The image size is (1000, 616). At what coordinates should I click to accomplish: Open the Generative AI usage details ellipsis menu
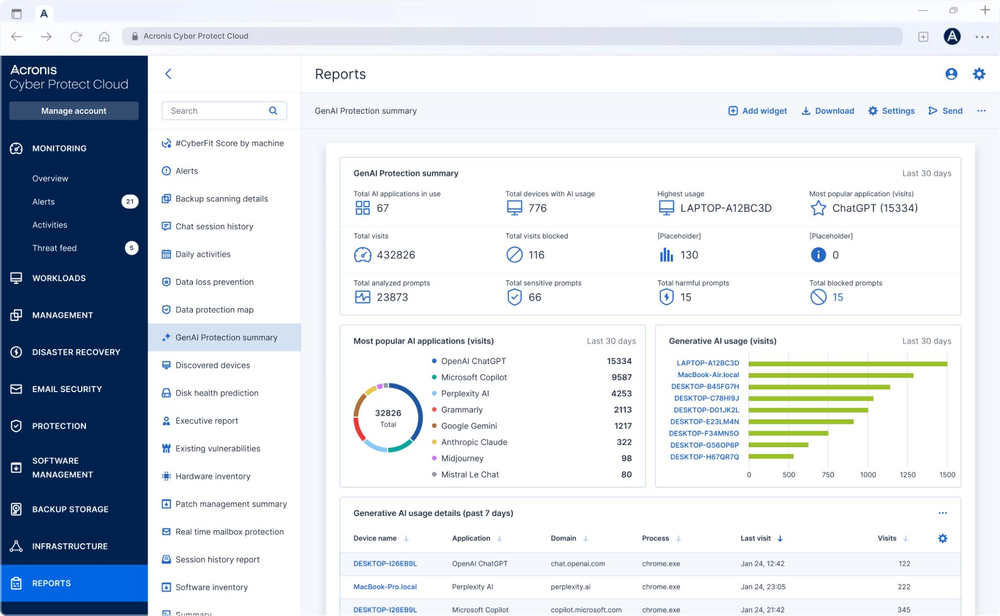point(942,513)
